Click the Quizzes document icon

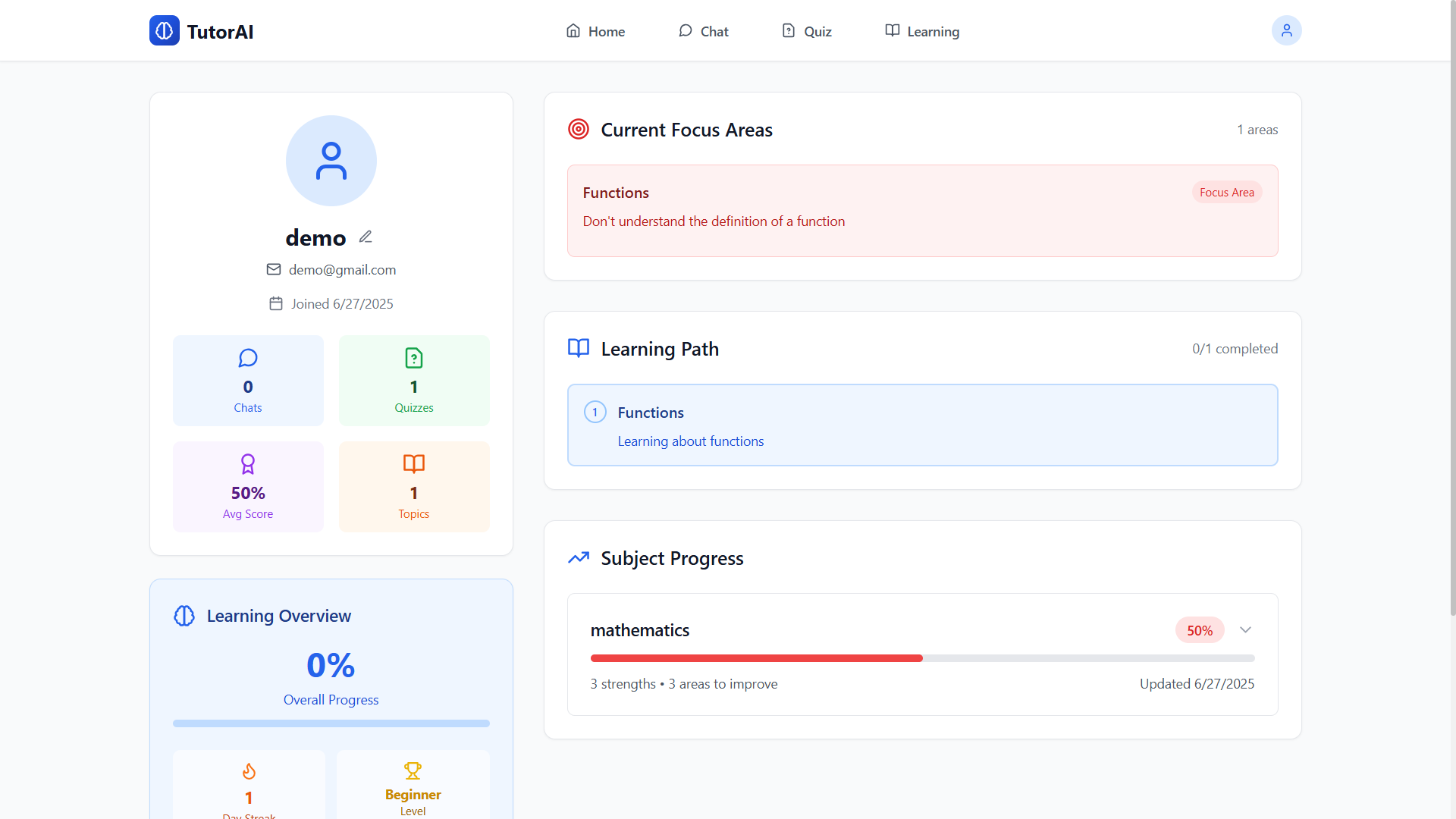click(x=414, y=358)
